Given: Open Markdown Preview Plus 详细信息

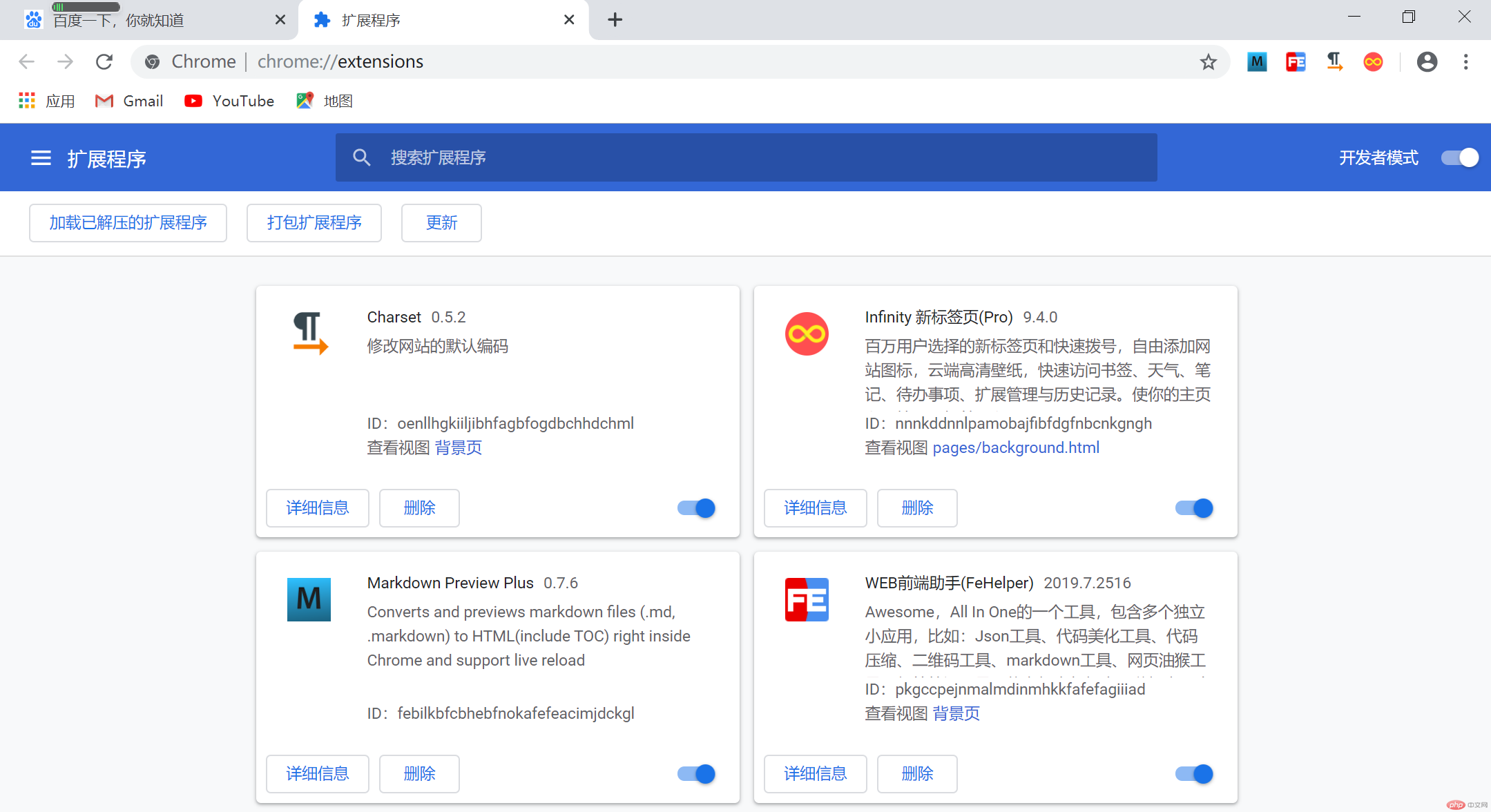Looking at the screenshot, I should 318,774.
